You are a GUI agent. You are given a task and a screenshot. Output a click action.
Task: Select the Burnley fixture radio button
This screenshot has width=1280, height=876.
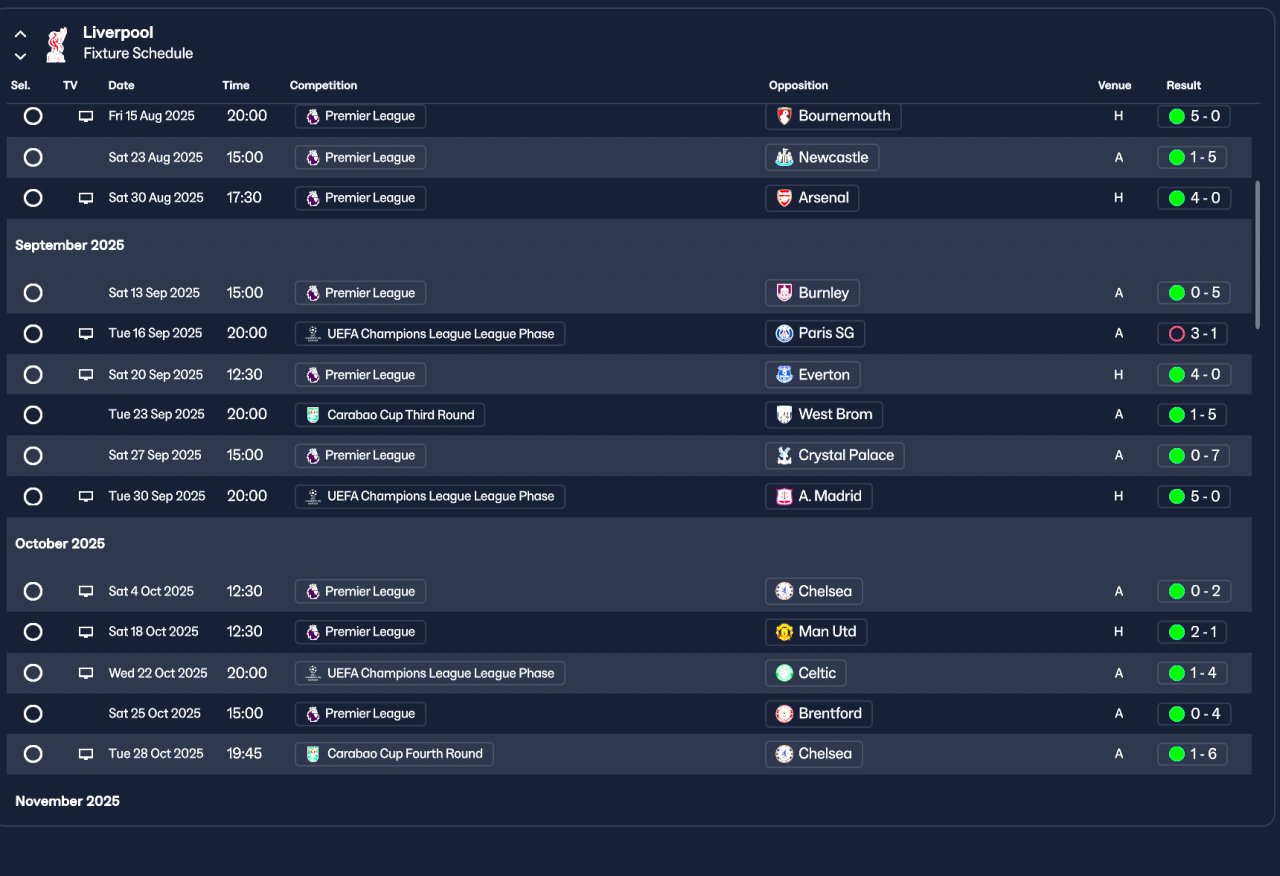33,293
